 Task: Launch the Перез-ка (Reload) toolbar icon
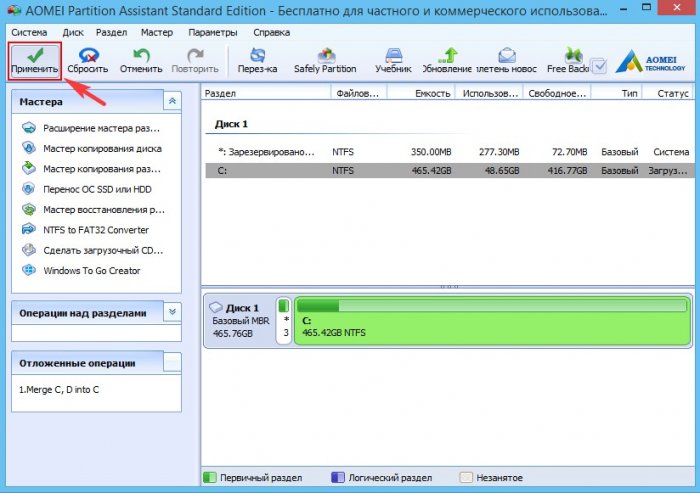point(257,61)
